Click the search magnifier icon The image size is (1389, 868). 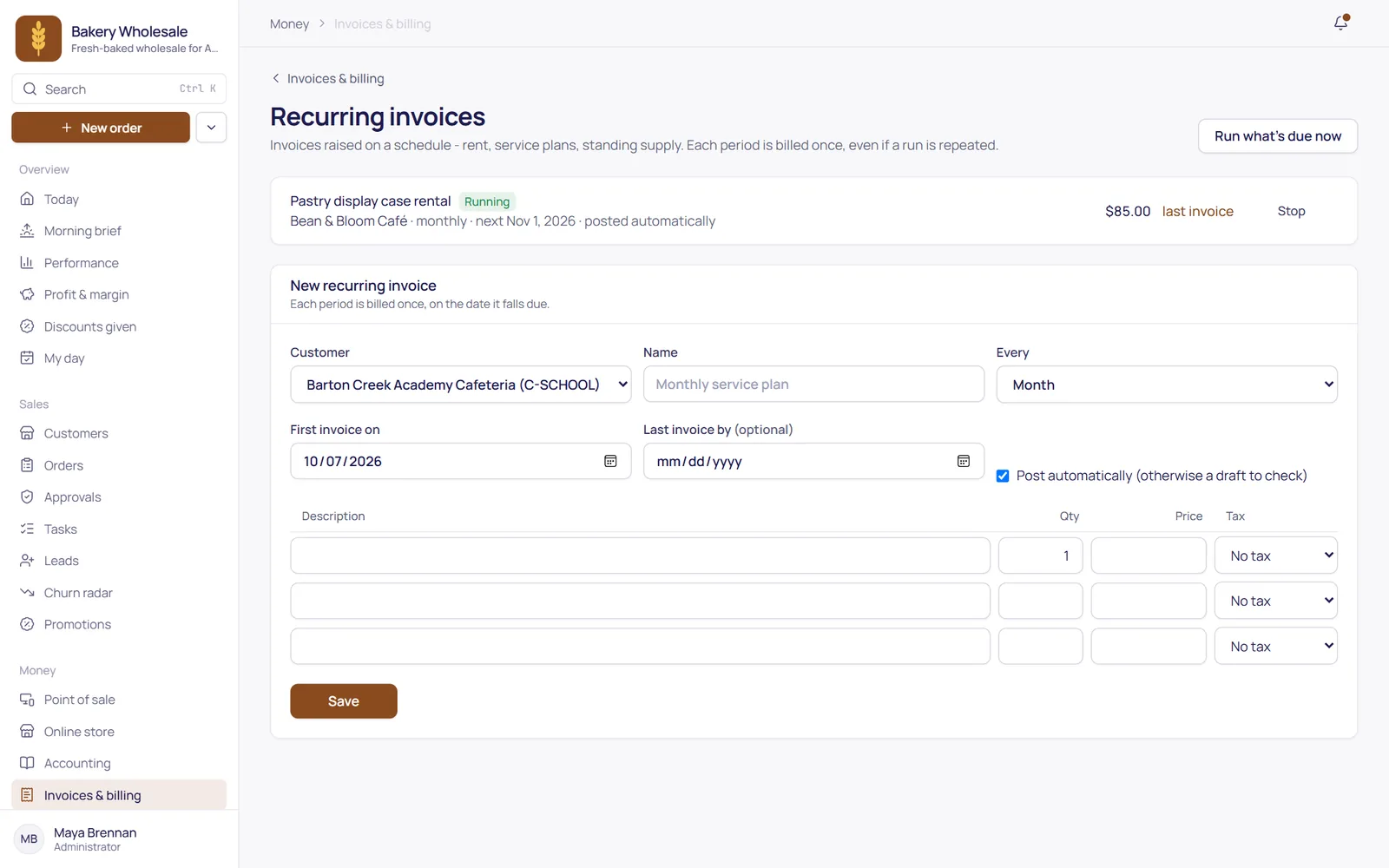pyautogui.click(x=30, y=89)
